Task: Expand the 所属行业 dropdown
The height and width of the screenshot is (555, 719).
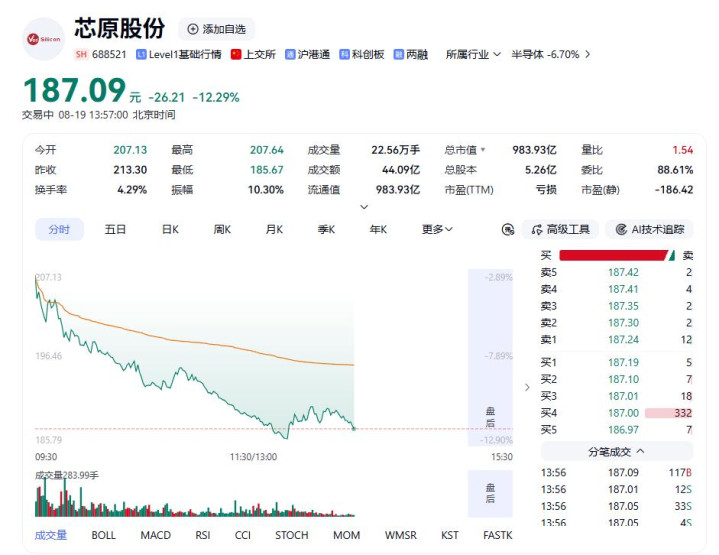Action: (473, 55)
